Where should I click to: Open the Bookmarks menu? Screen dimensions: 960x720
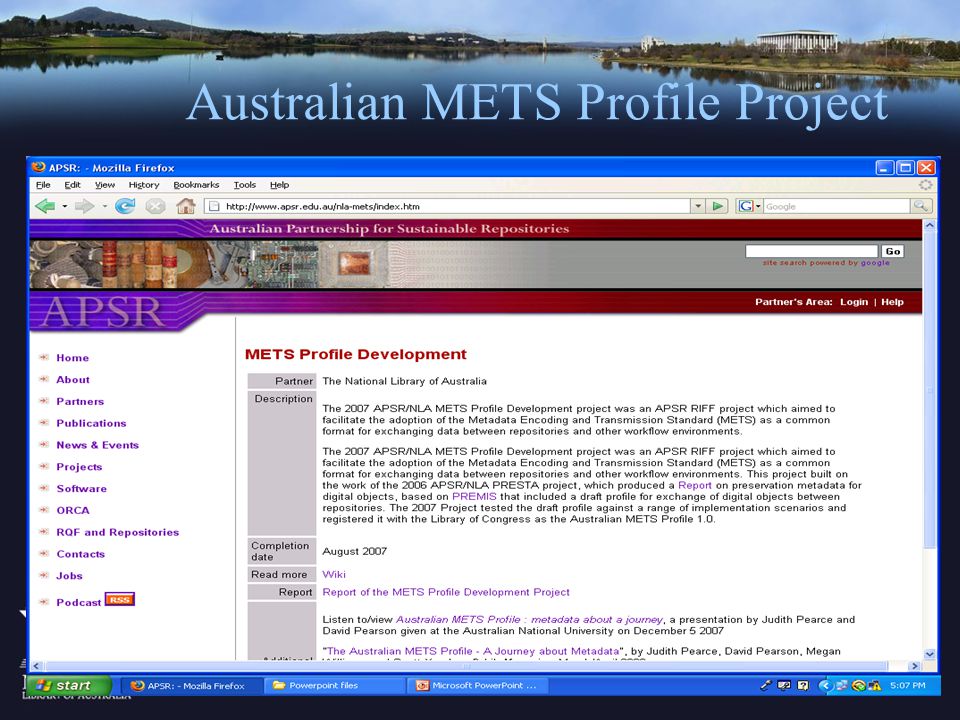click(196, 185)
